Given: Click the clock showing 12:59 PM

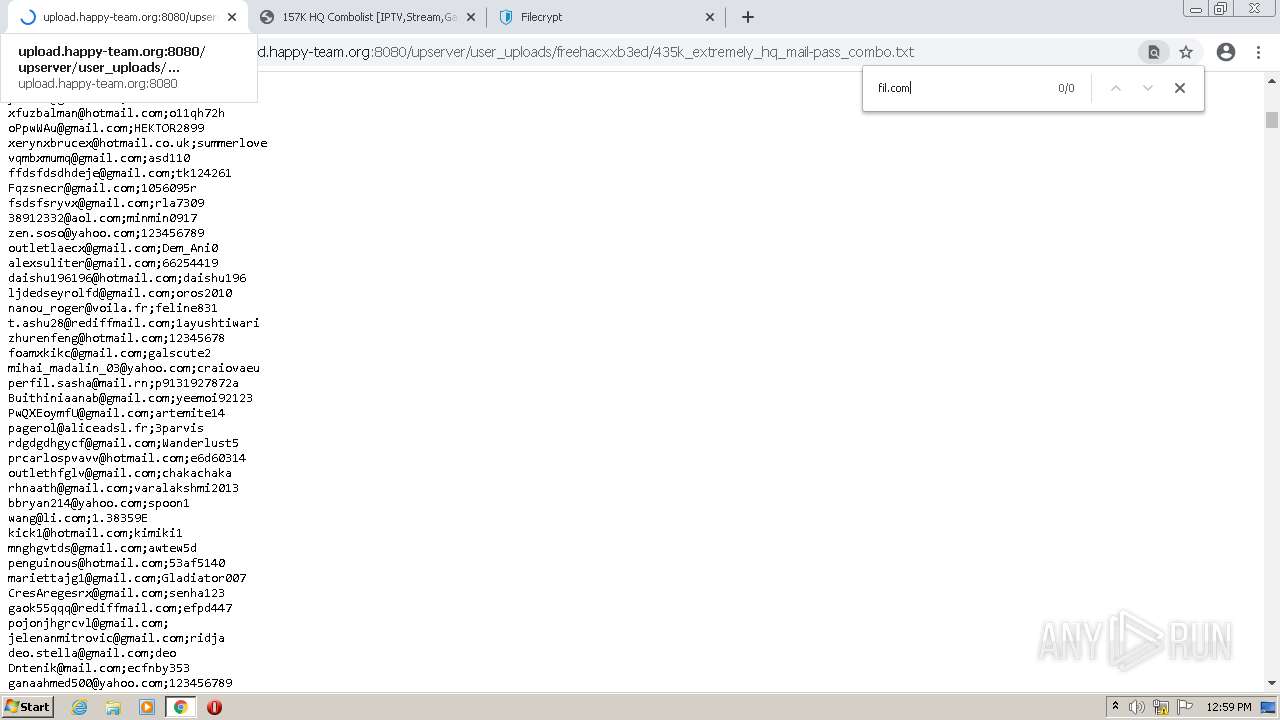Looking at the screenshot, I should pyautogui.click(x=1229, y=707).
